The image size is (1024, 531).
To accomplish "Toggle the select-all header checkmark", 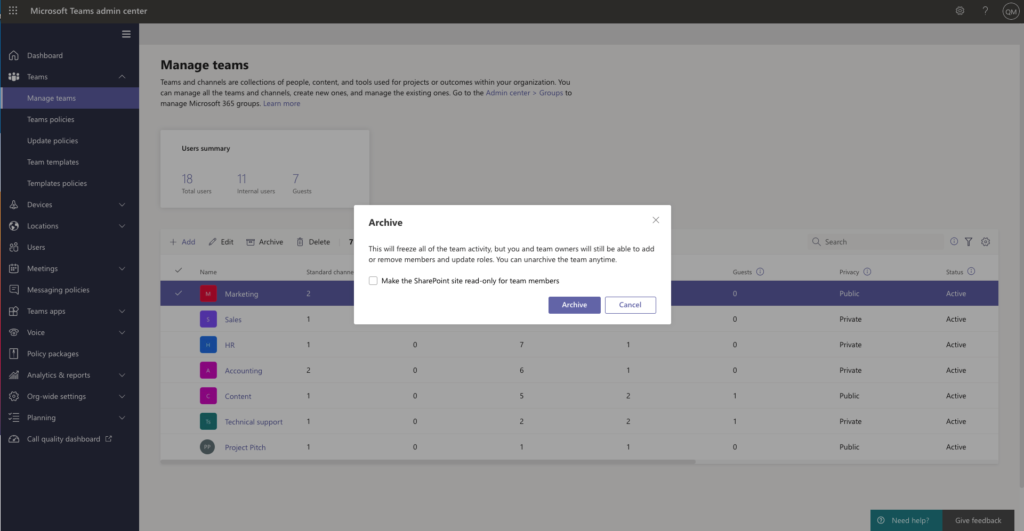I will point(178,270).
